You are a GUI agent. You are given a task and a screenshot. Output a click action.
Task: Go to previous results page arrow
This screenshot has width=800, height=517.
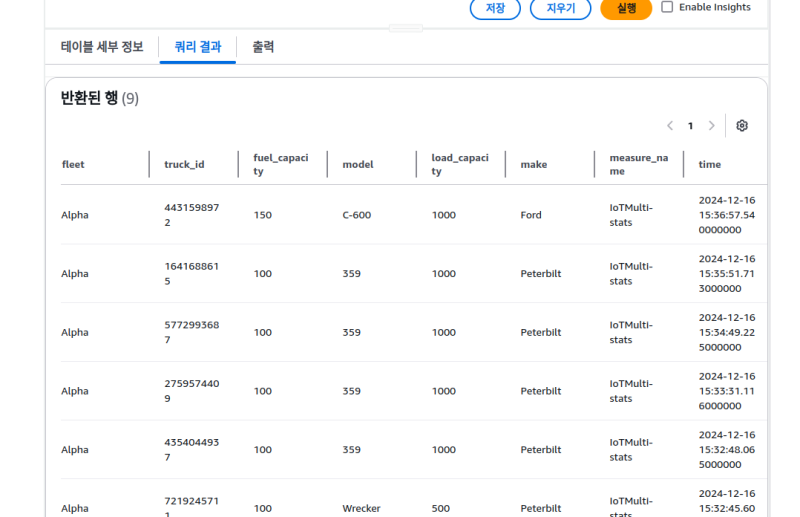pyautogui.click(x=670, y=126)
